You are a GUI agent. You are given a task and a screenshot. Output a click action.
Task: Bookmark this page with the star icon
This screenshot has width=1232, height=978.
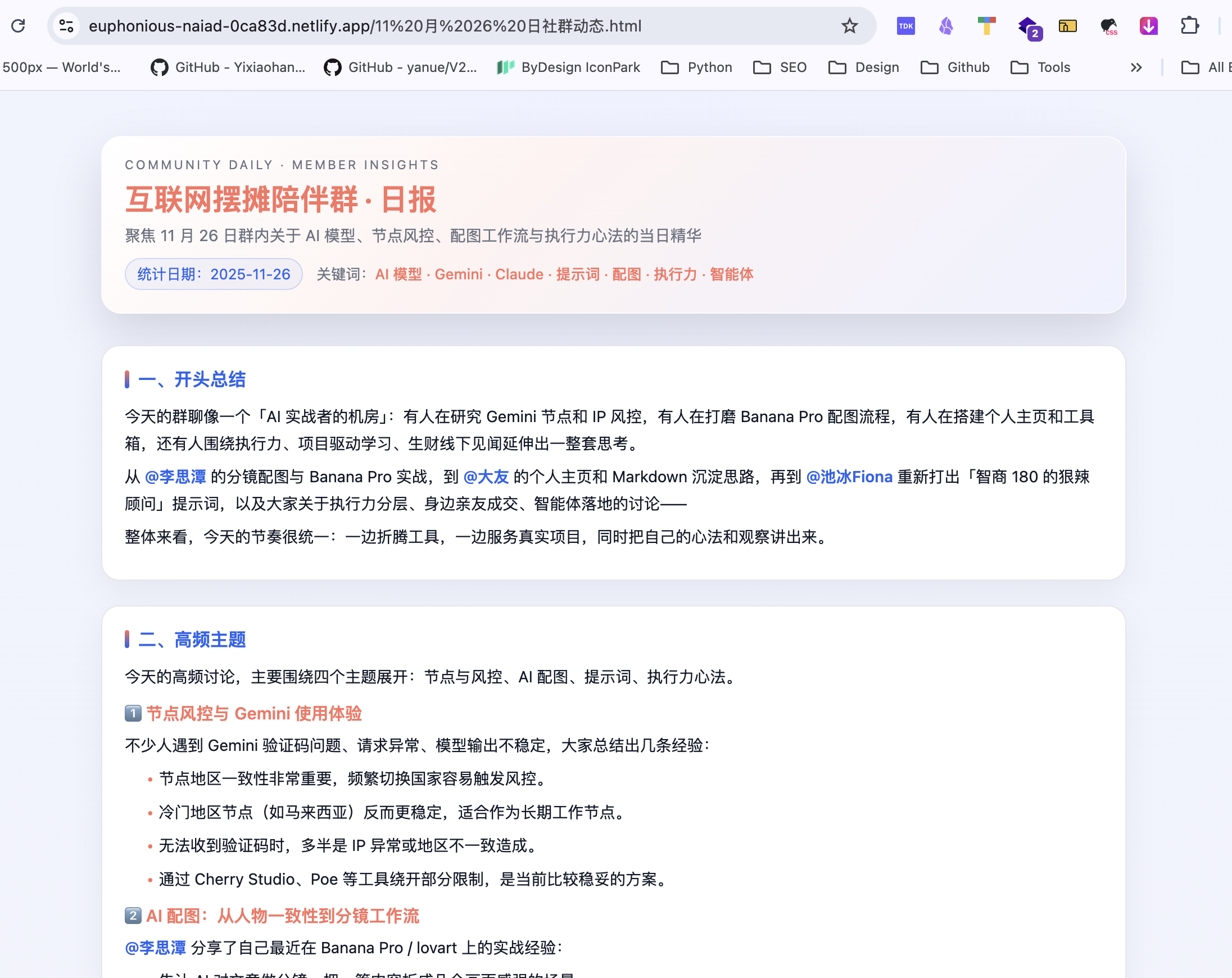click(850, 26)
